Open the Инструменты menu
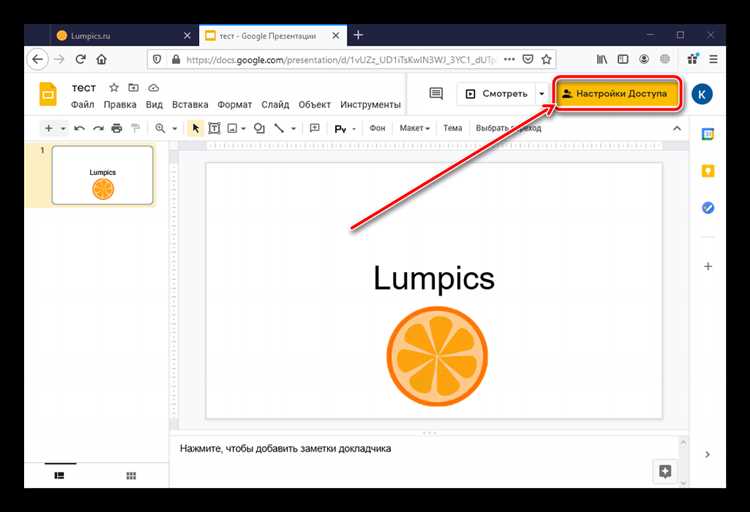 [x=370, y=104]
